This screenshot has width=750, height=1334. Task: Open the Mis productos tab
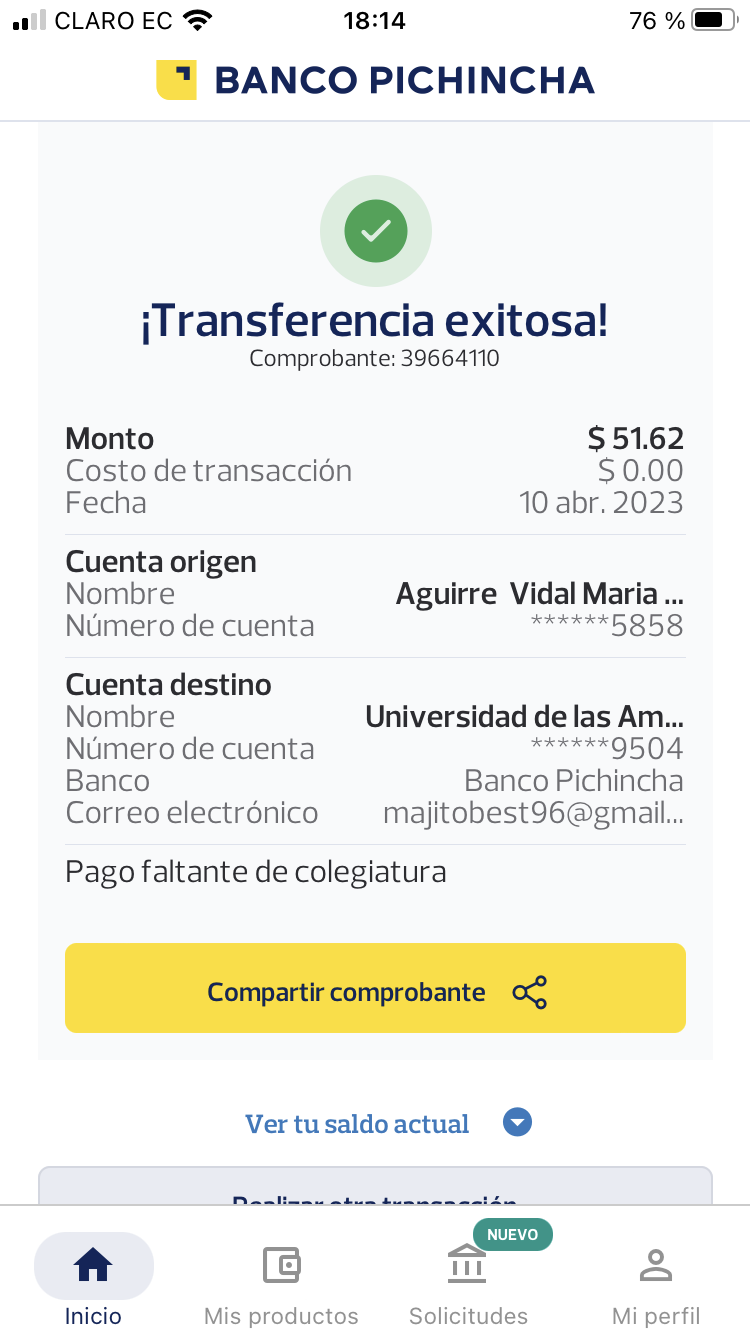pos(281,1315)
